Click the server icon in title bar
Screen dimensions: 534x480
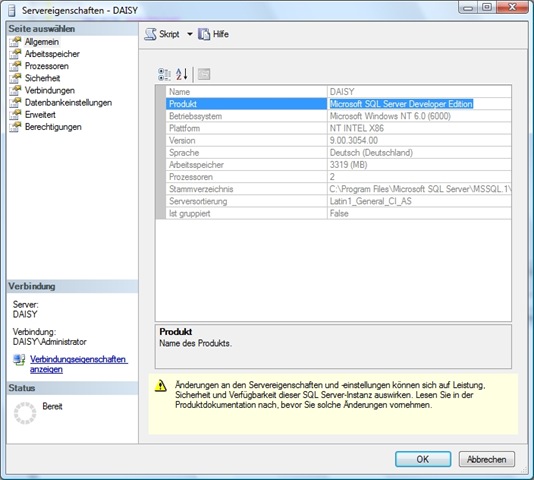click(12, 10)
